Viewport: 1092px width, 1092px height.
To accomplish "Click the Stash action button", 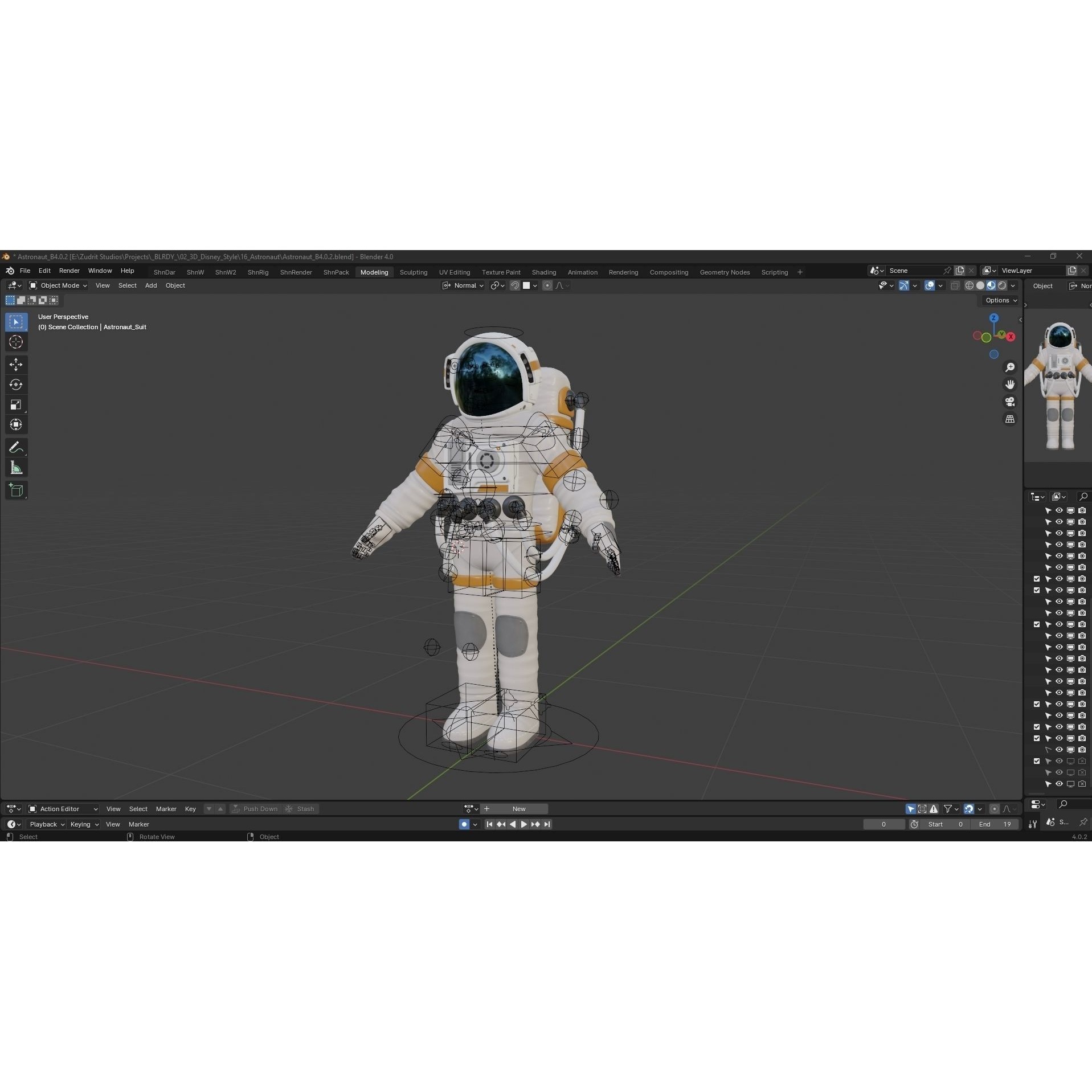I will point(300,809).
